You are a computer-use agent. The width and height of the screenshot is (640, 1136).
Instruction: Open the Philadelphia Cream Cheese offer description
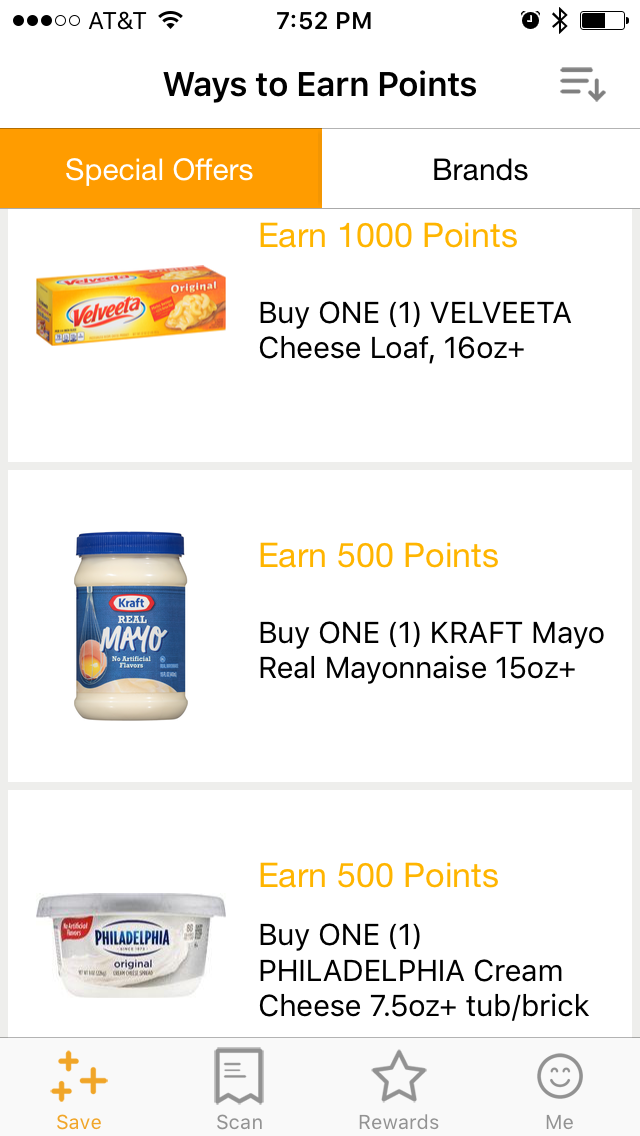(x=424, y=971)
